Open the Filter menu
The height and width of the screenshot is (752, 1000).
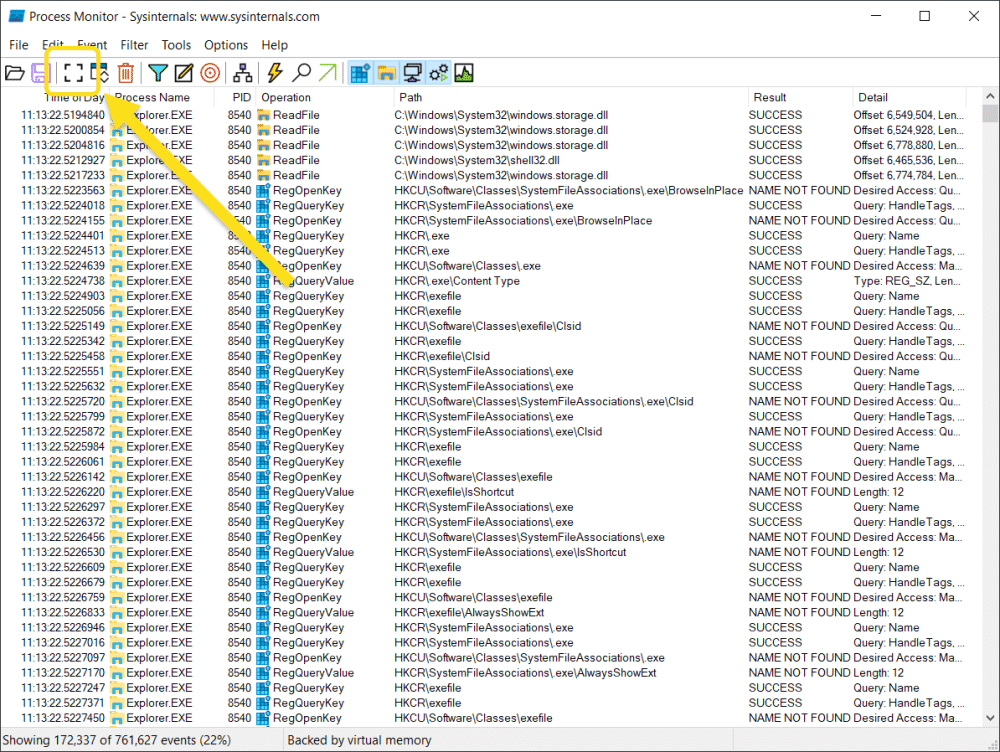pyautogui.click(x=135, y=45)
